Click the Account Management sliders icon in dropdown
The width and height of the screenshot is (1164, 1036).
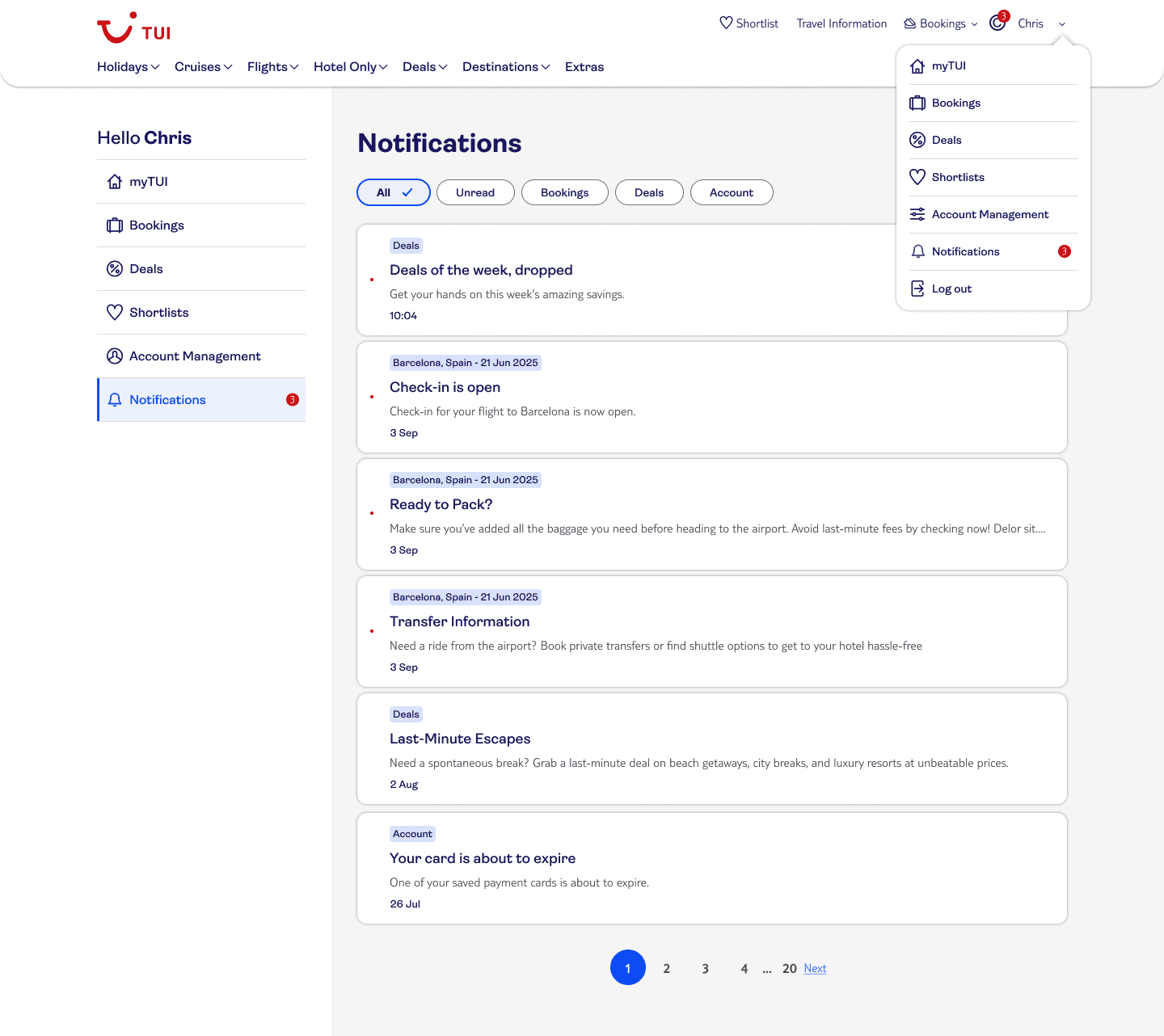pos(917,215)
